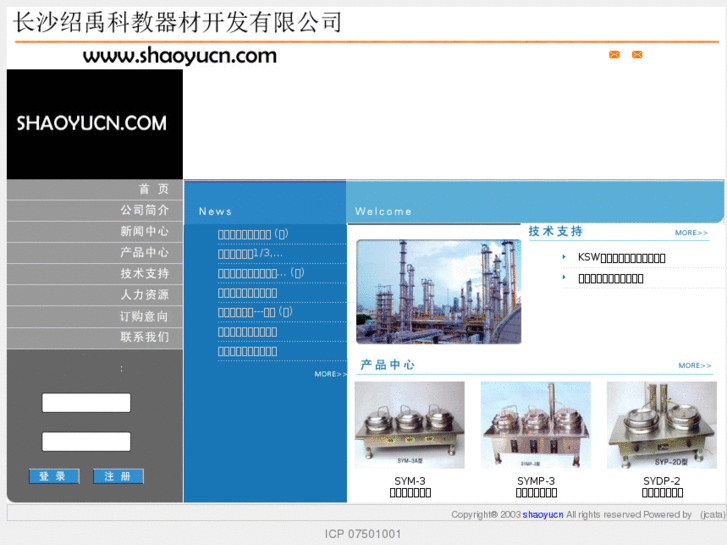Open the SYM-3 product thumbnail
This screenshot has height=545, width=727.
409,425
